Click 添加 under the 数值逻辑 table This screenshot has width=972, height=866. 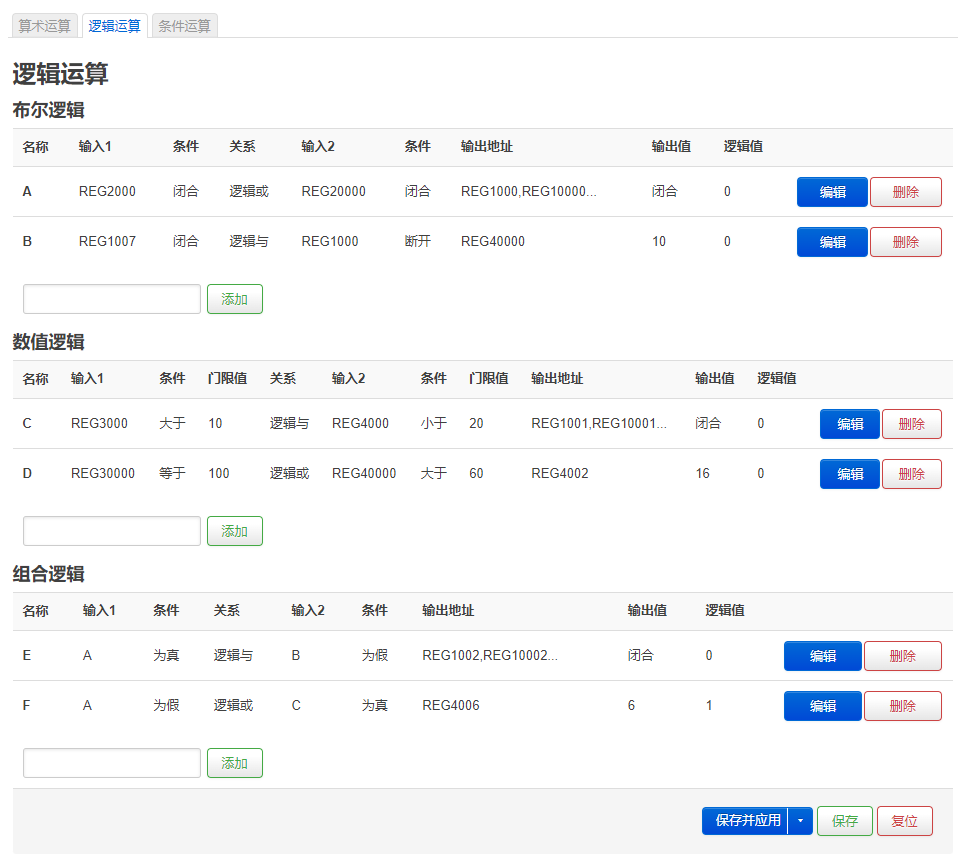(235, 531)
